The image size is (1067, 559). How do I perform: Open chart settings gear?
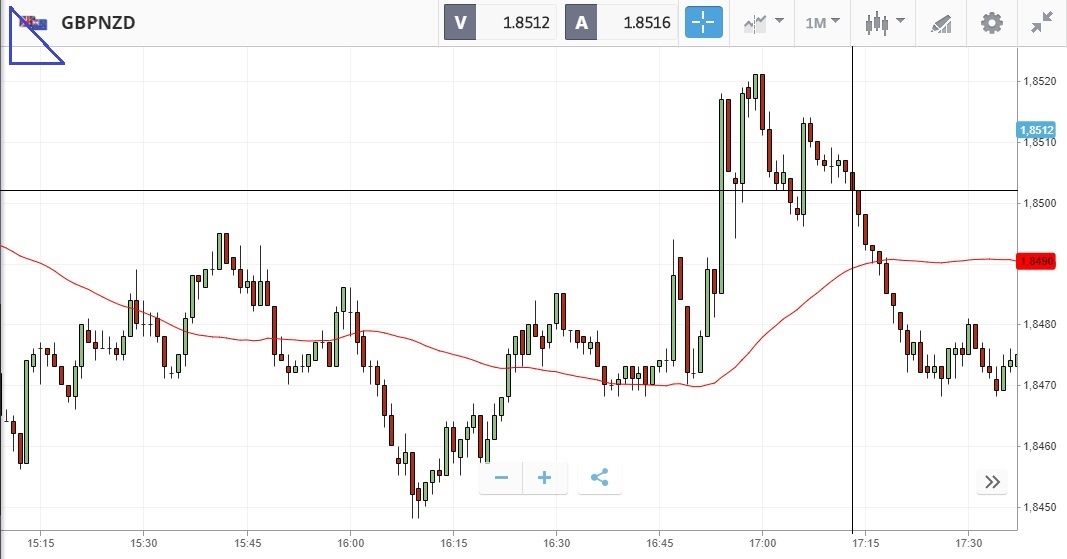[991, 22]
